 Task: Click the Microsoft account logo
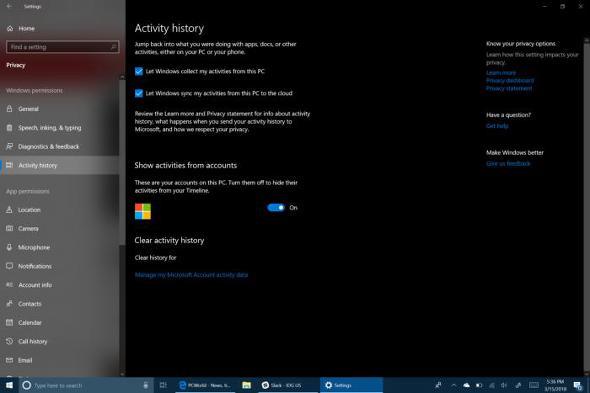pos(143,211)
